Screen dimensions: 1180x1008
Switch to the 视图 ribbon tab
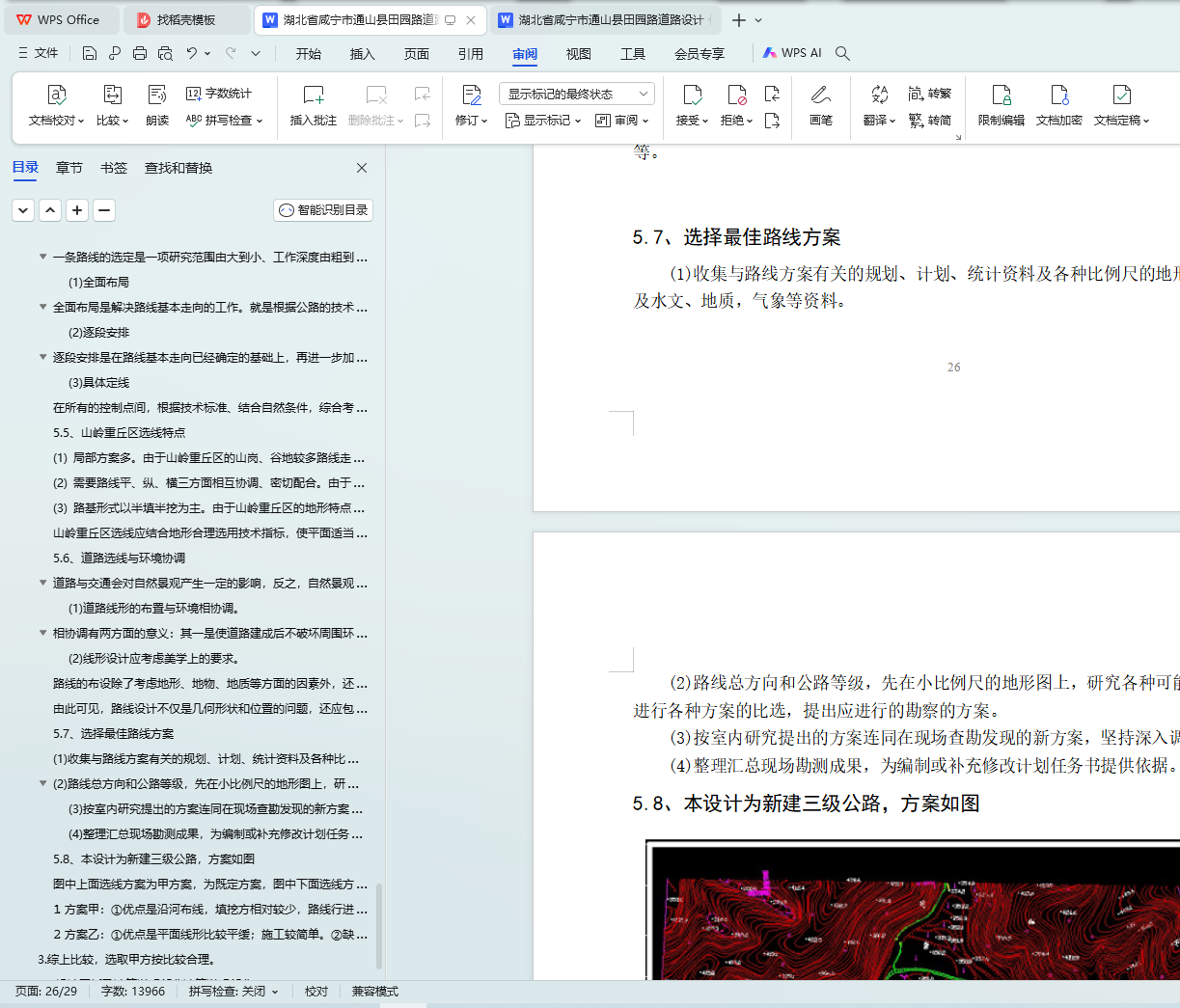pos(578,54)
